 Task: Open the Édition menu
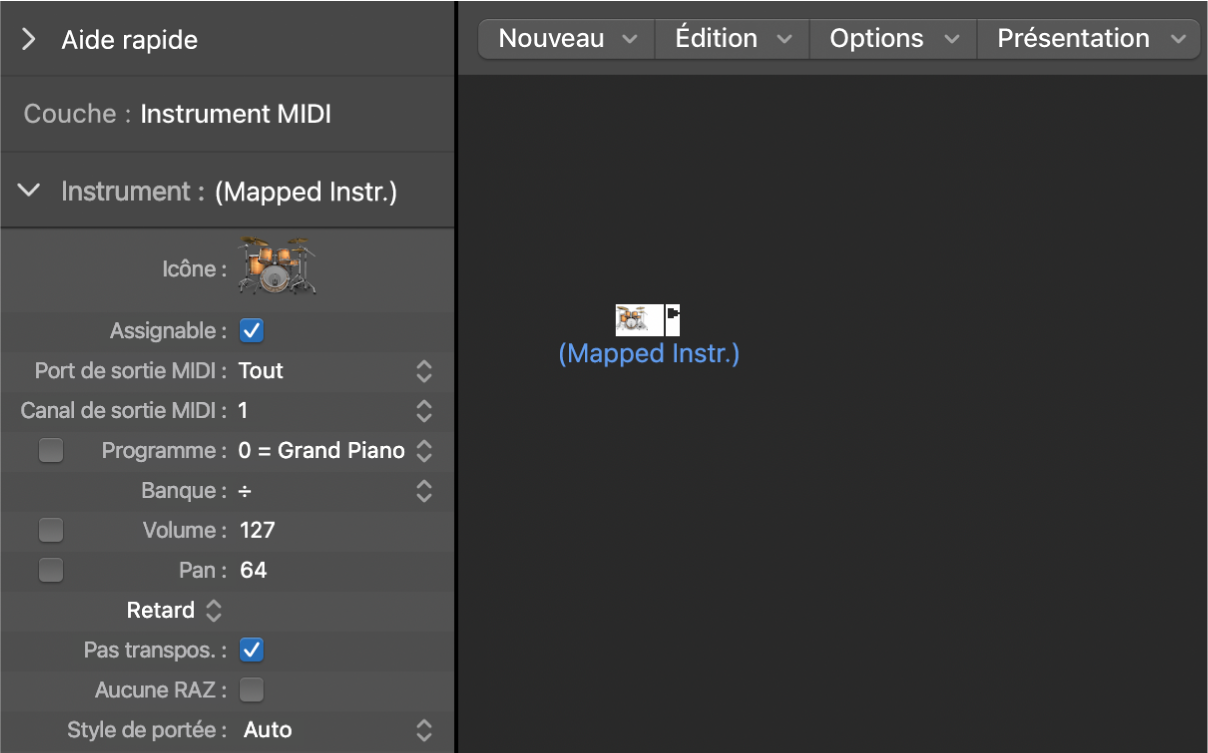[x=733, y=39]
